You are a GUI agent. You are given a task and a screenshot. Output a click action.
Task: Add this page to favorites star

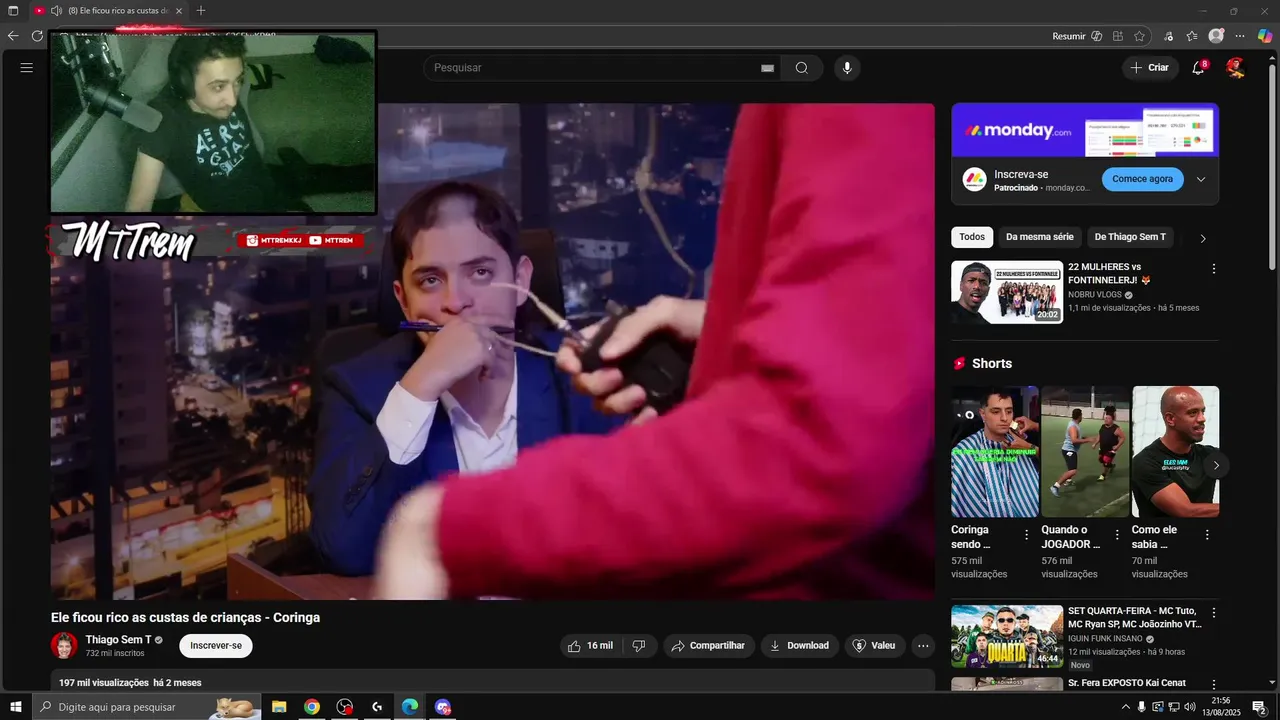point(1139,36)
